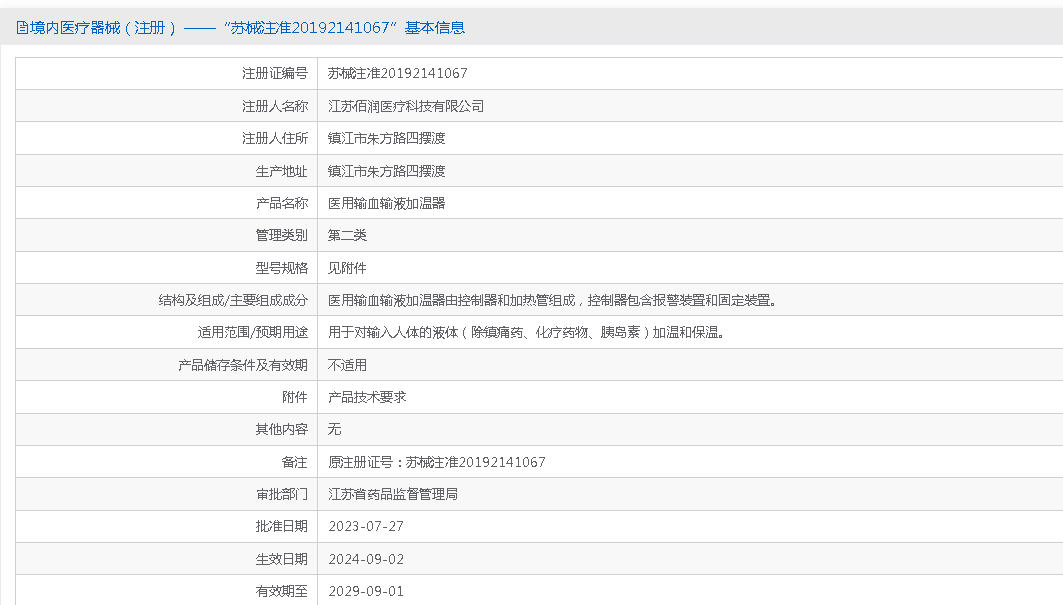Click the production address value under 生产地址

[x=386, y=171]
